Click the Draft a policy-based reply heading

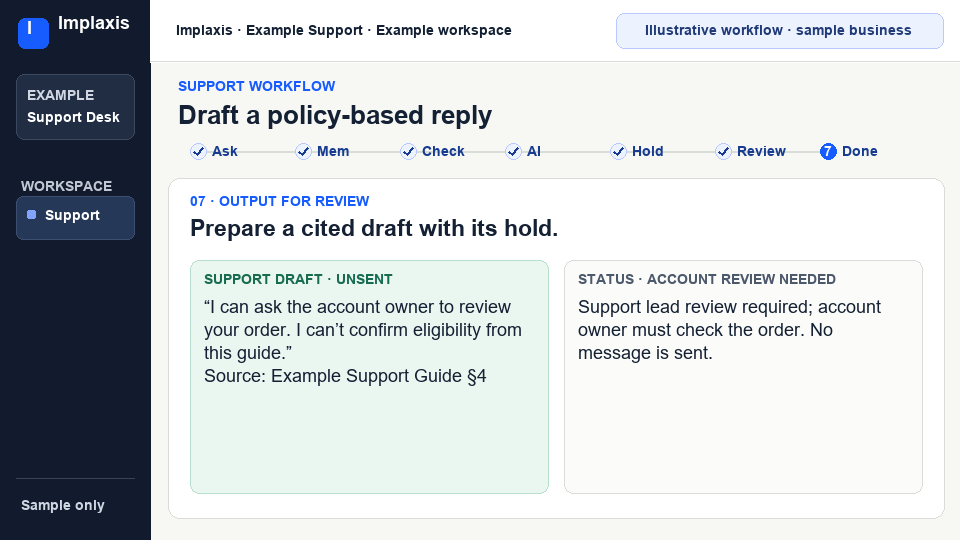(x=335, y=115)
